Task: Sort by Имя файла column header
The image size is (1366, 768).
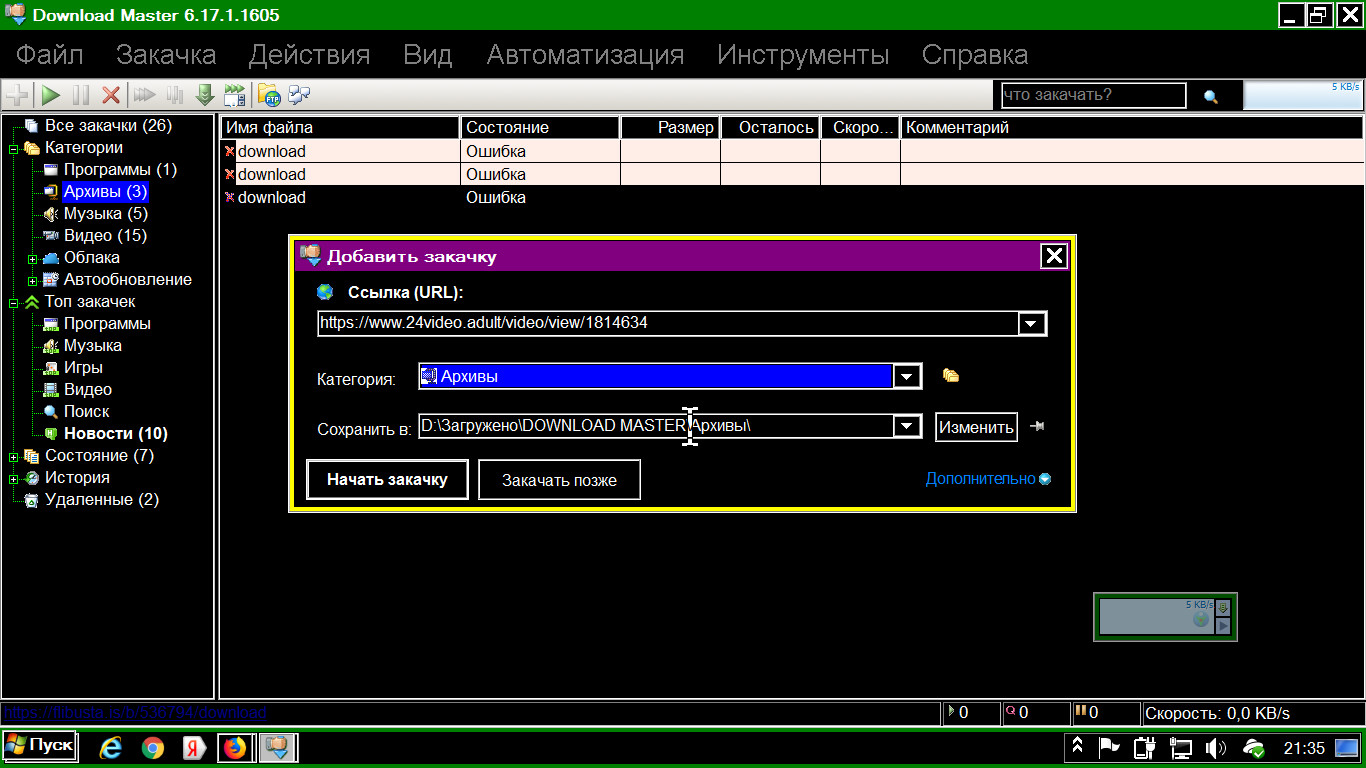Action: pyautogui.click(x=340, y=128)
